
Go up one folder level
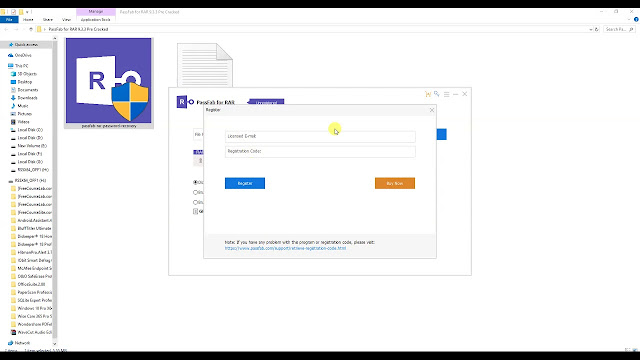31,29
